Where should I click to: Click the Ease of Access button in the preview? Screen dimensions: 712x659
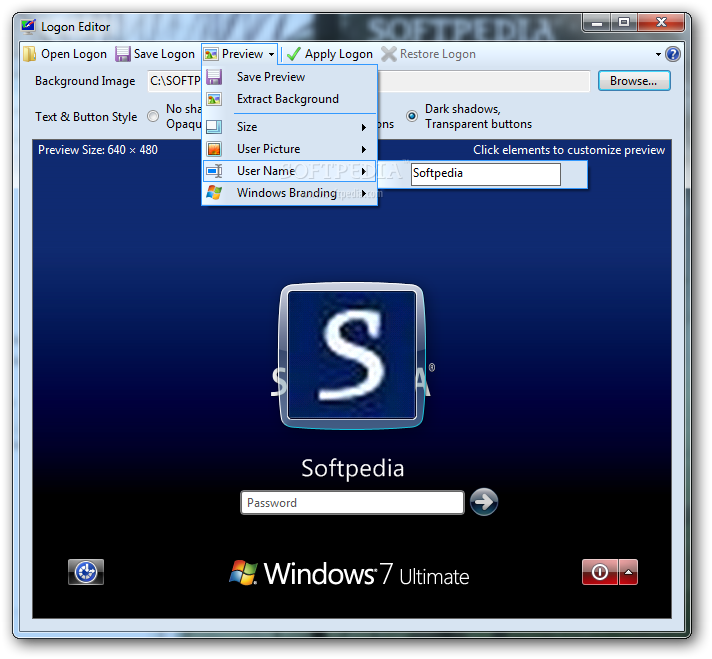pos(86,572)
